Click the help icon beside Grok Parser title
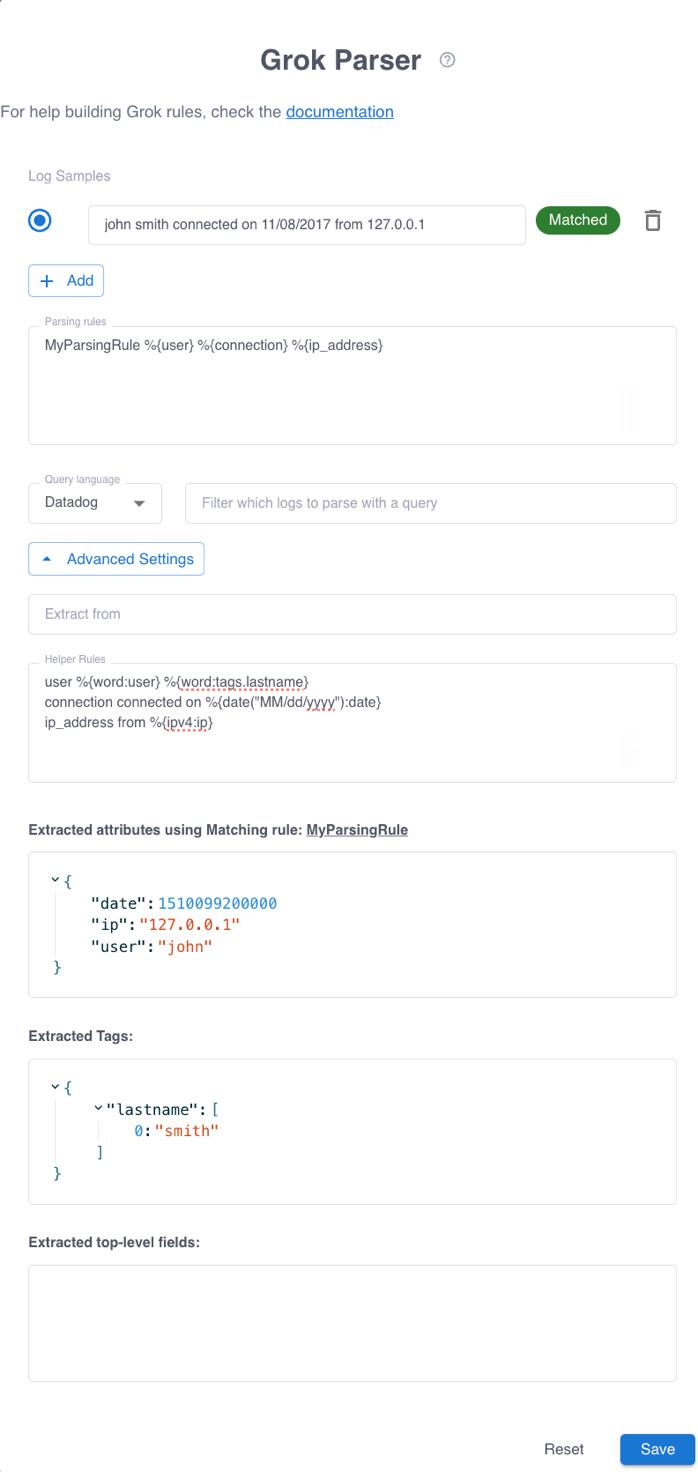Viewport: 698px width, 1472px height. [447, 60]
